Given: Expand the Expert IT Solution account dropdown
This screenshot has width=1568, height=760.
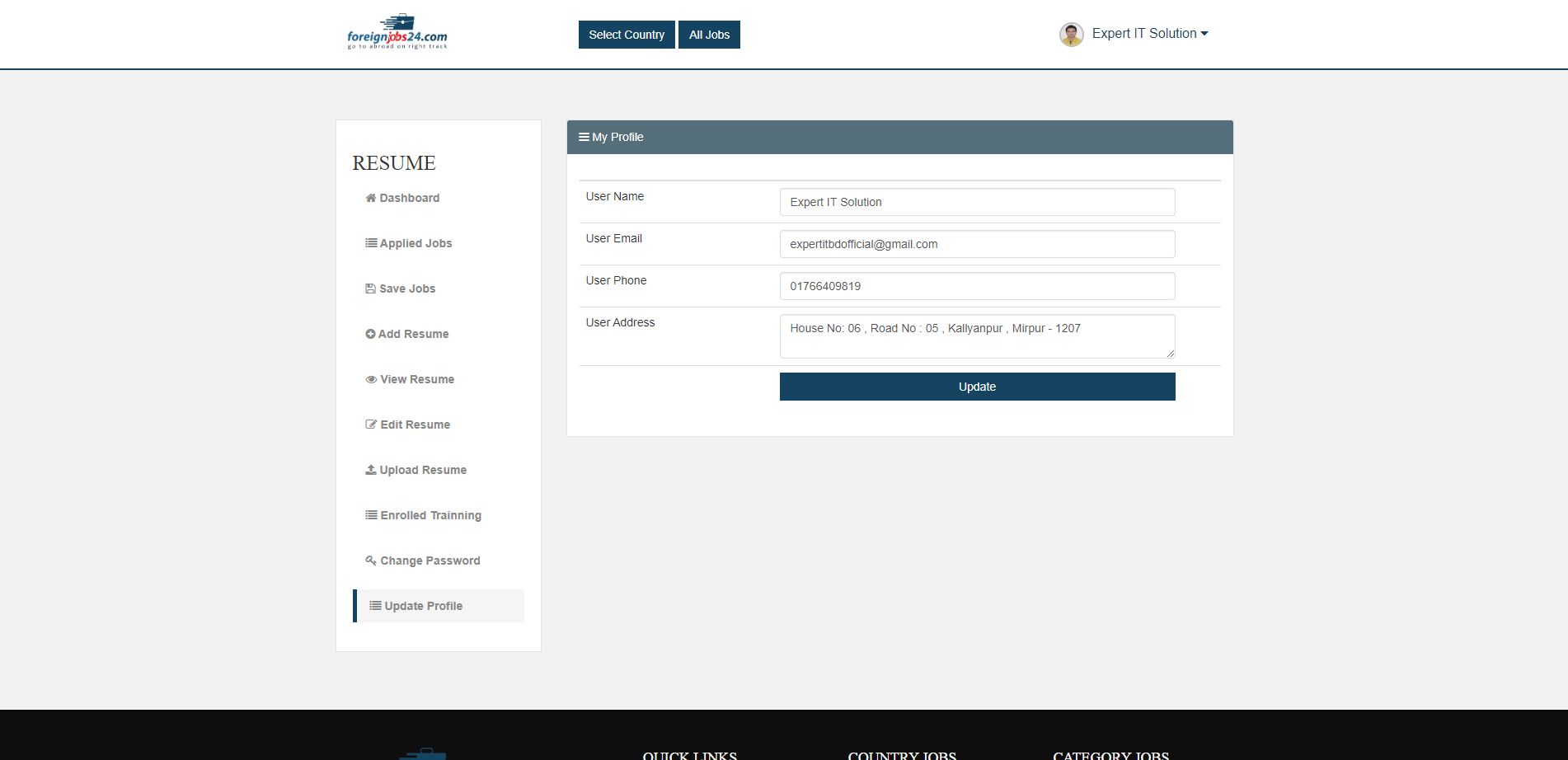Looking at the screenshot, I should click(1149, 34).
